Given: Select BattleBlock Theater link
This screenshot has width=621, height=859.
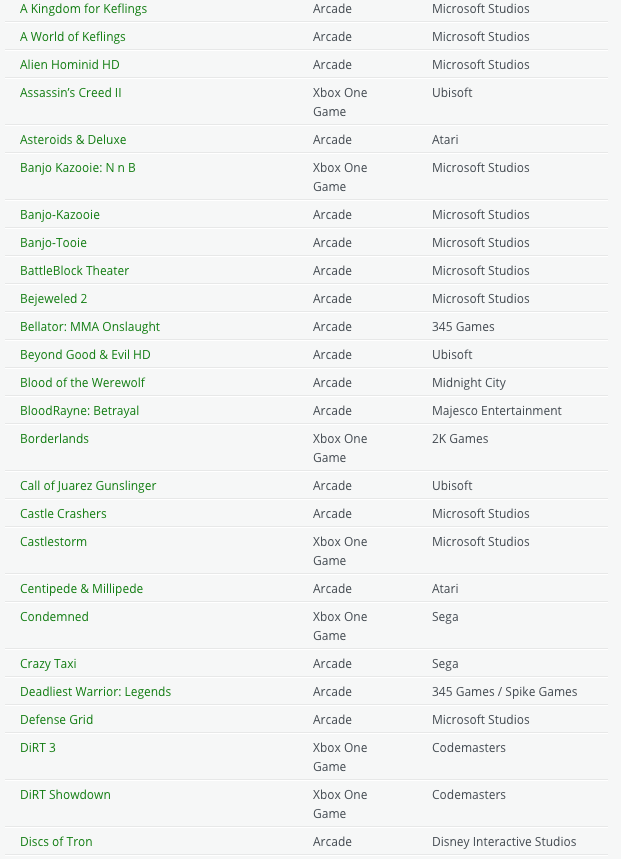Looking at the screenshot, I should pos(74,271).
